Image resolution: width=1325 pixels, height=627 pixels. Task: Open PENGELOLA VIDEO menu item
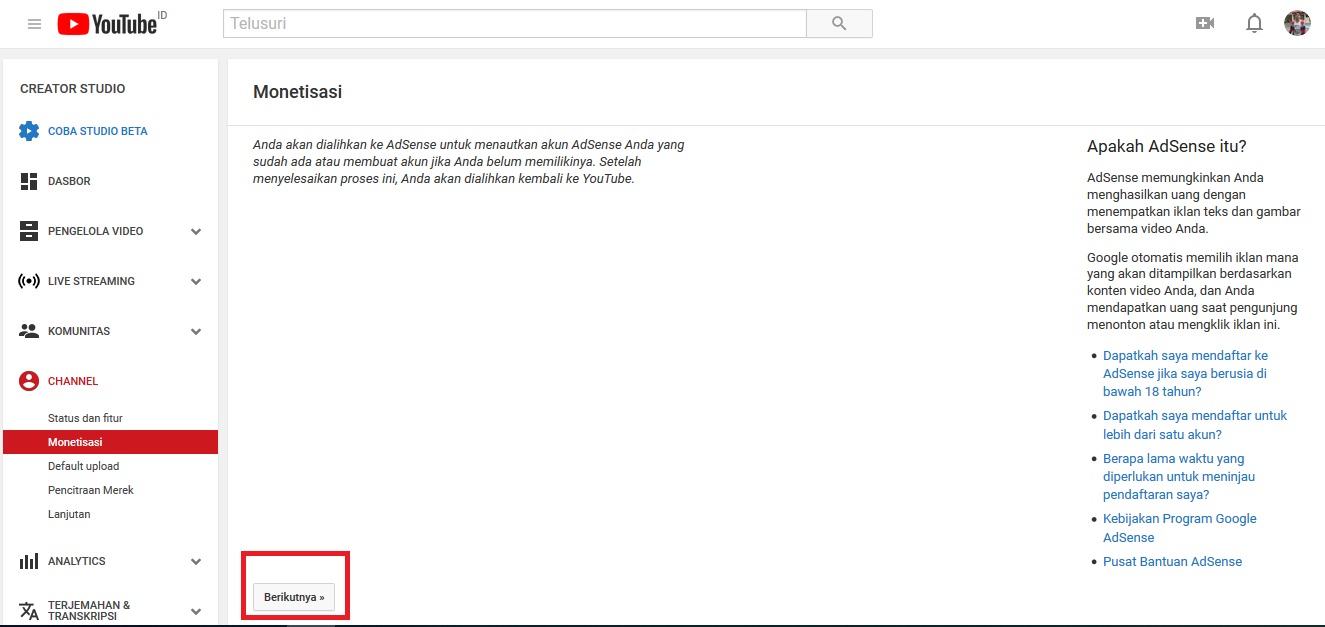coord(96,231)
